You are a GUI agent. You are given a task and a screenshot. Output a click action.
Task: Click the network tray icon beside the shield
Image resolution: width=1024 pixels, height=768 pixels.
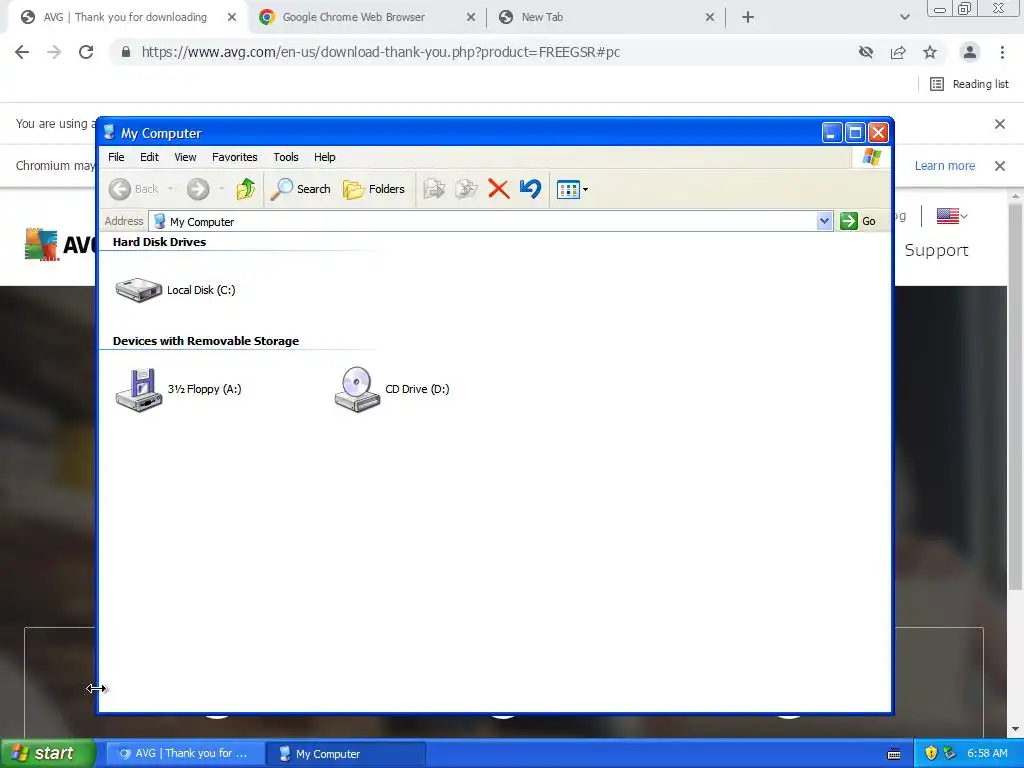(x=950, y=754)
